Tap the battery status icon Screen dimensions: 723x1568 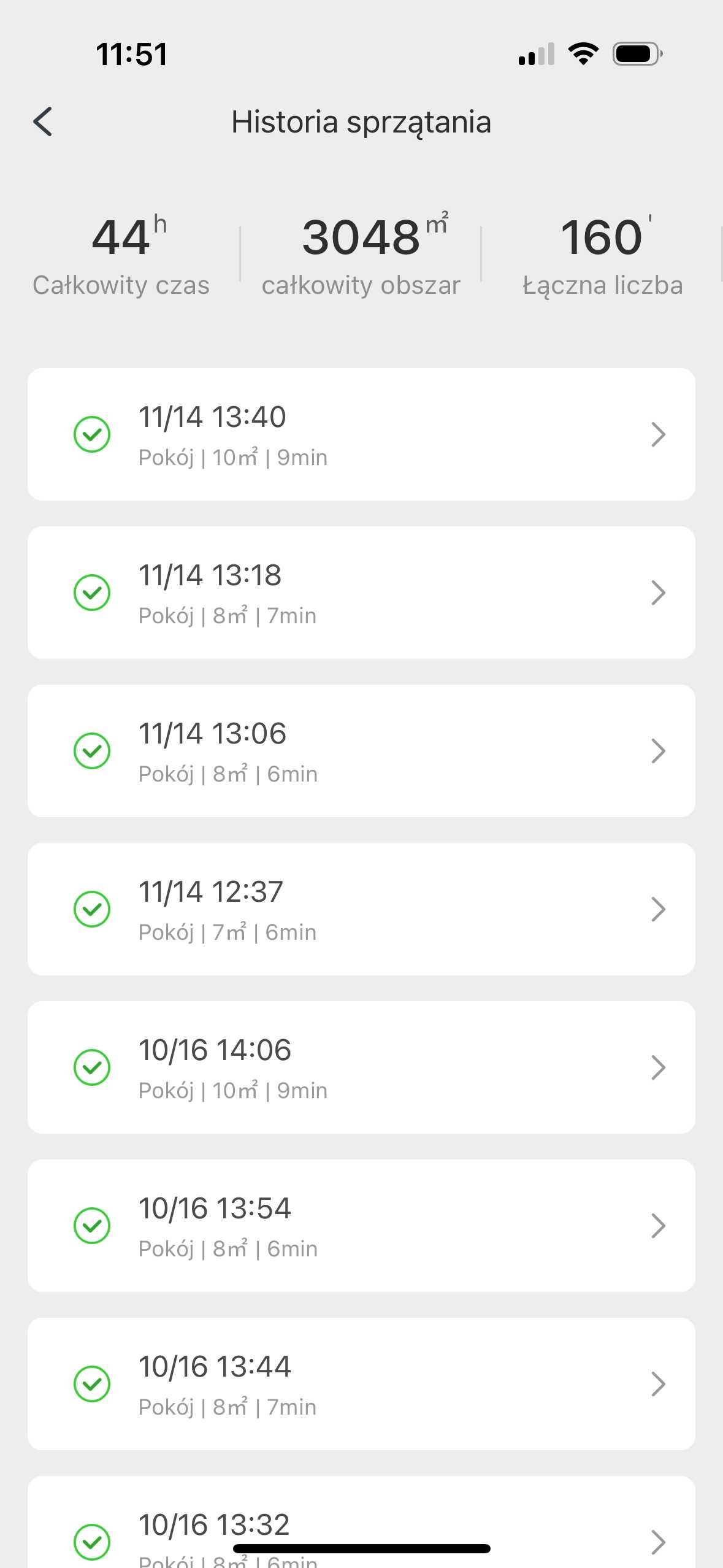tap(638, 54)
